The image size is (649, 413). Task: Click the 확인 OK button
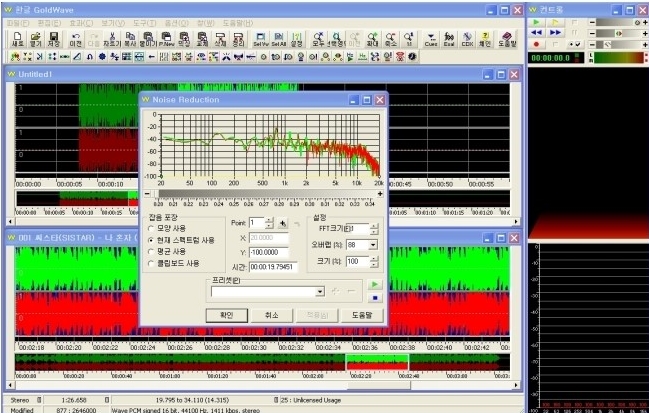tap(226, 315)
